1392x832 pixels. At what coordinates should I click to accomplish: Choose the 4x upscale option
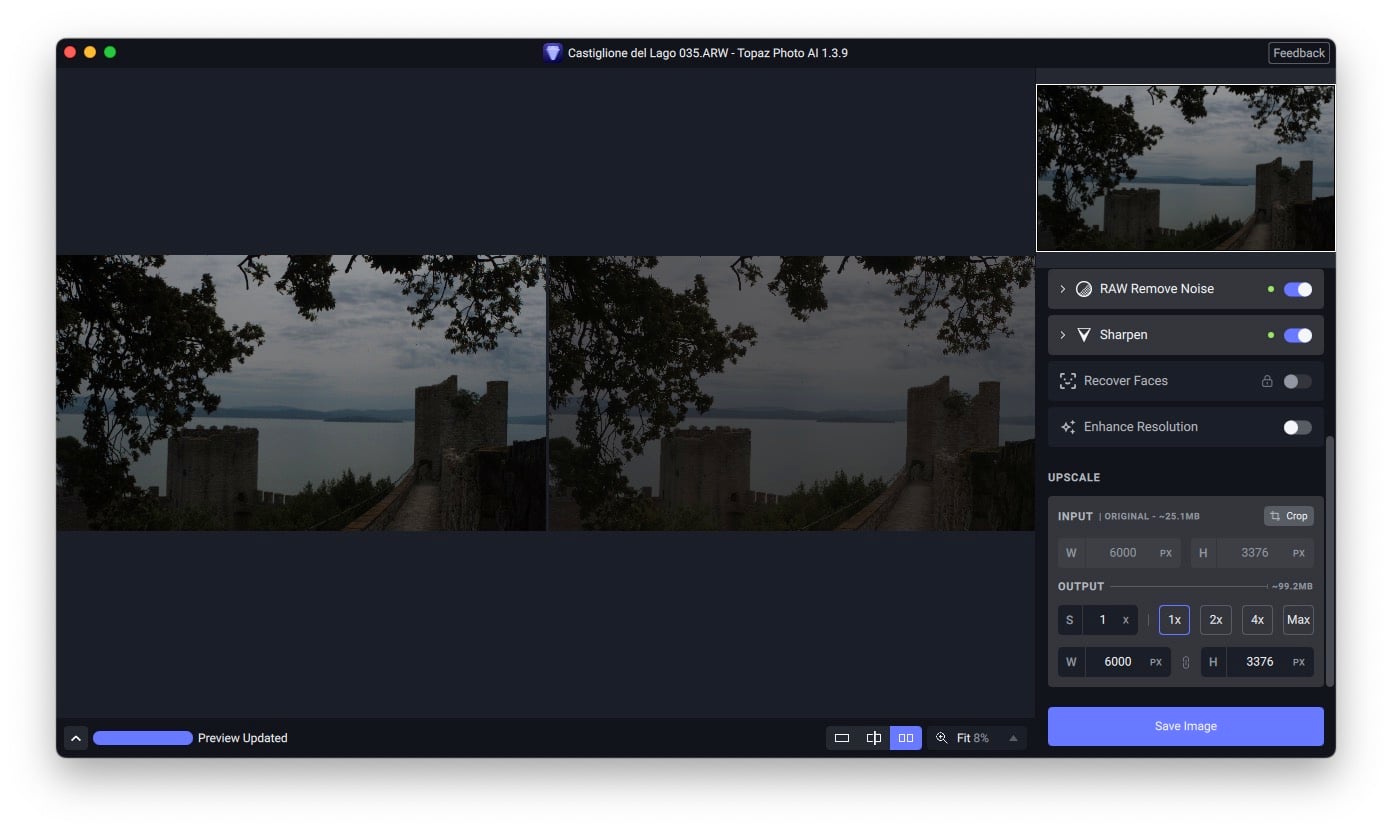pos(1257,620)
